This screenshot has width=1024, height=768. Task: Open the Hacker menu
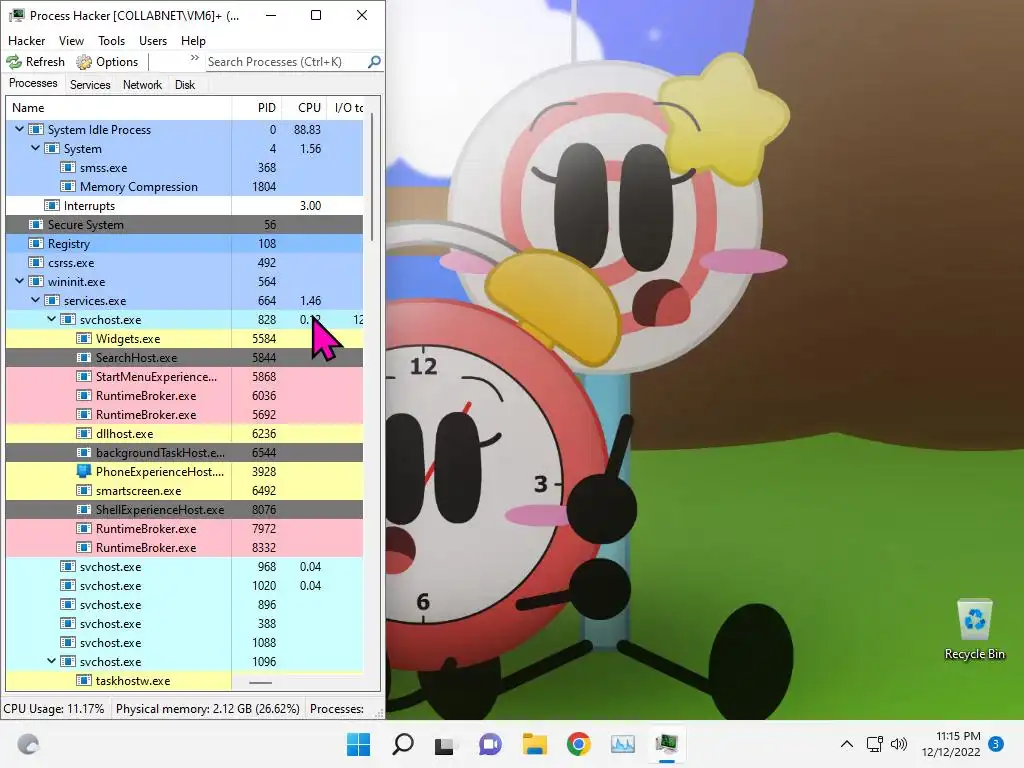[x=26, y=40]
